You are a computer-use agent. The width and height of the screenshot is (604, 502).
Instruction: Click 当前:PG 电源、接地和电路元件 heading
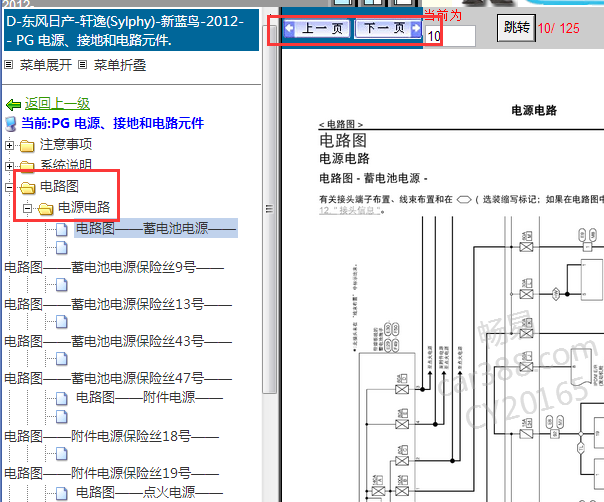click(x=112, y=123)
